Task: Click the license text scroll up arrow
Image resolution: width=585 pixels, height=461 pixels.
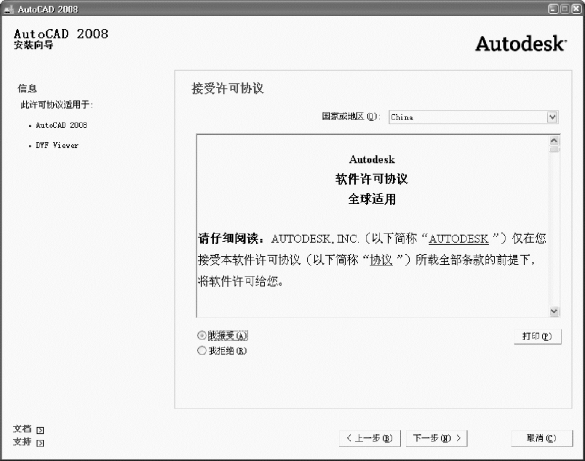Action: click(554, 141)
